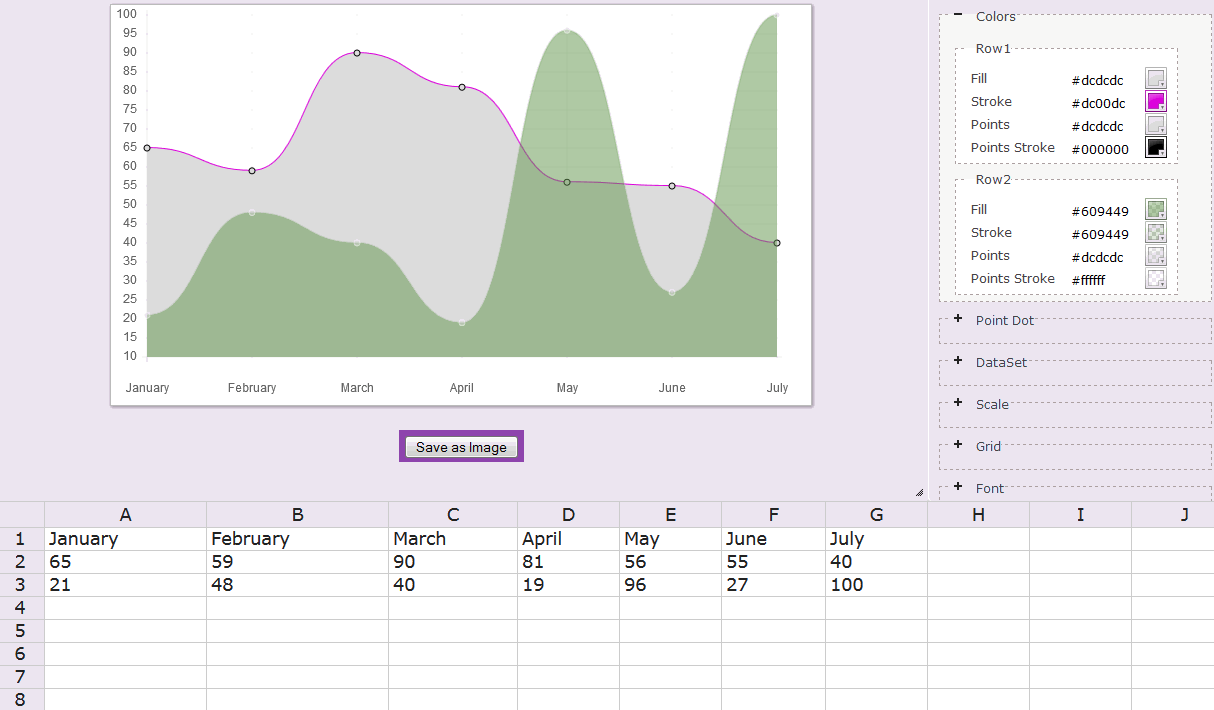The height and width of the screenshot is (710, 1214).
Task: Open Row2 Fill green color swatch
Action: click(x=1155, y=210)
